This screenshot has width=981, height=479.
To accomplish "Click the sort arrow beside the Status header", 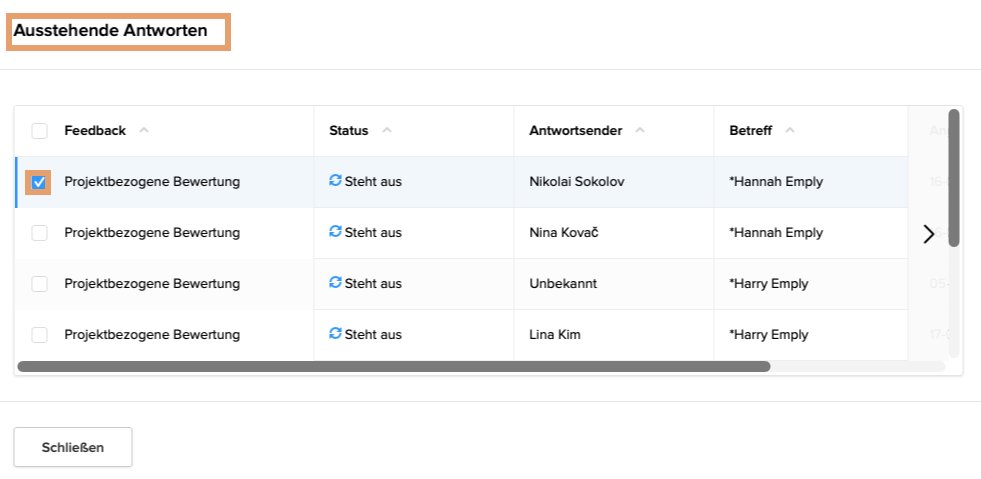I will coord(387,130).
